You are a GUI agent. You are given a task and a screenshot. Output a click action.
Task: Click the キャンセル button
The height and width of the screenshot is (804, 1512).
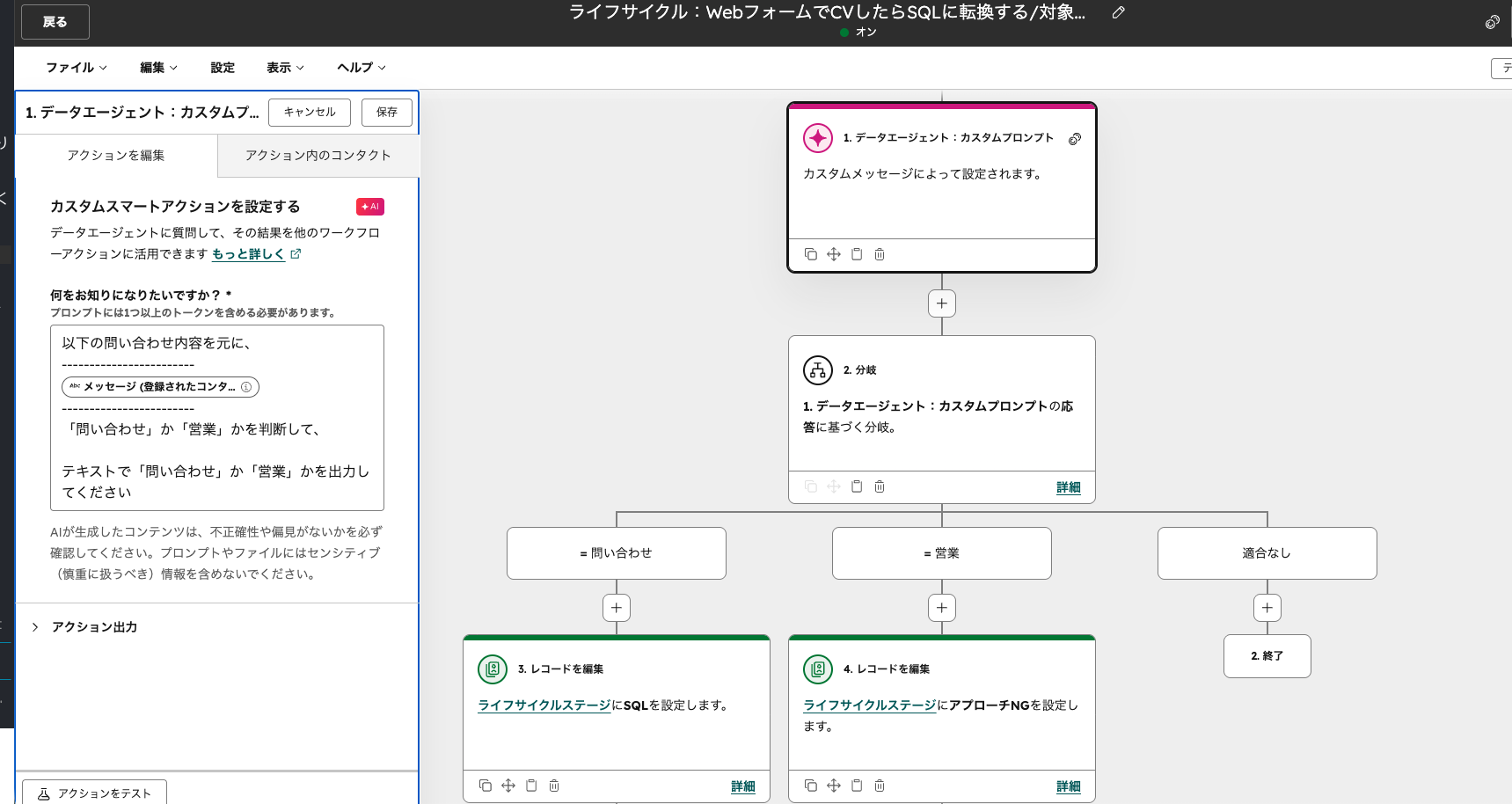tap(310, 112)
